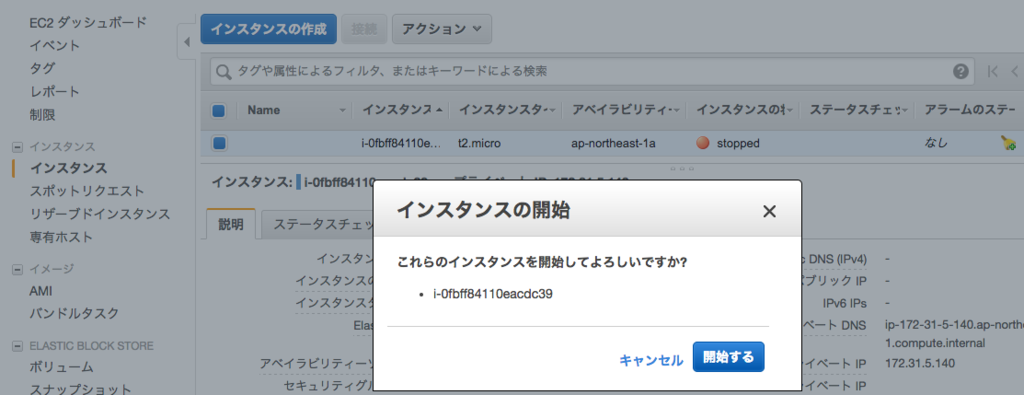Click the i-0fbff84110e... instance ID cell

[x=402, y=143]
